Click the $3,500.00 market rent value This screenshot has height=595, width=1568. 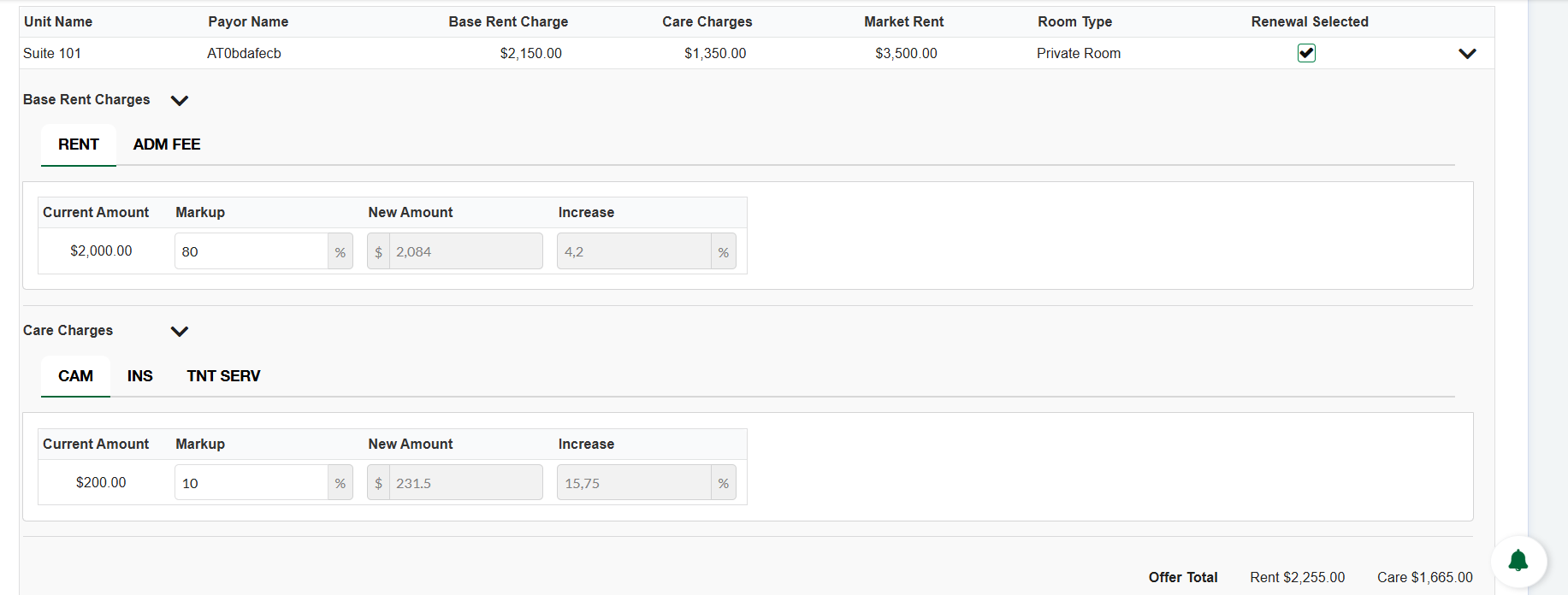point(906,53)
